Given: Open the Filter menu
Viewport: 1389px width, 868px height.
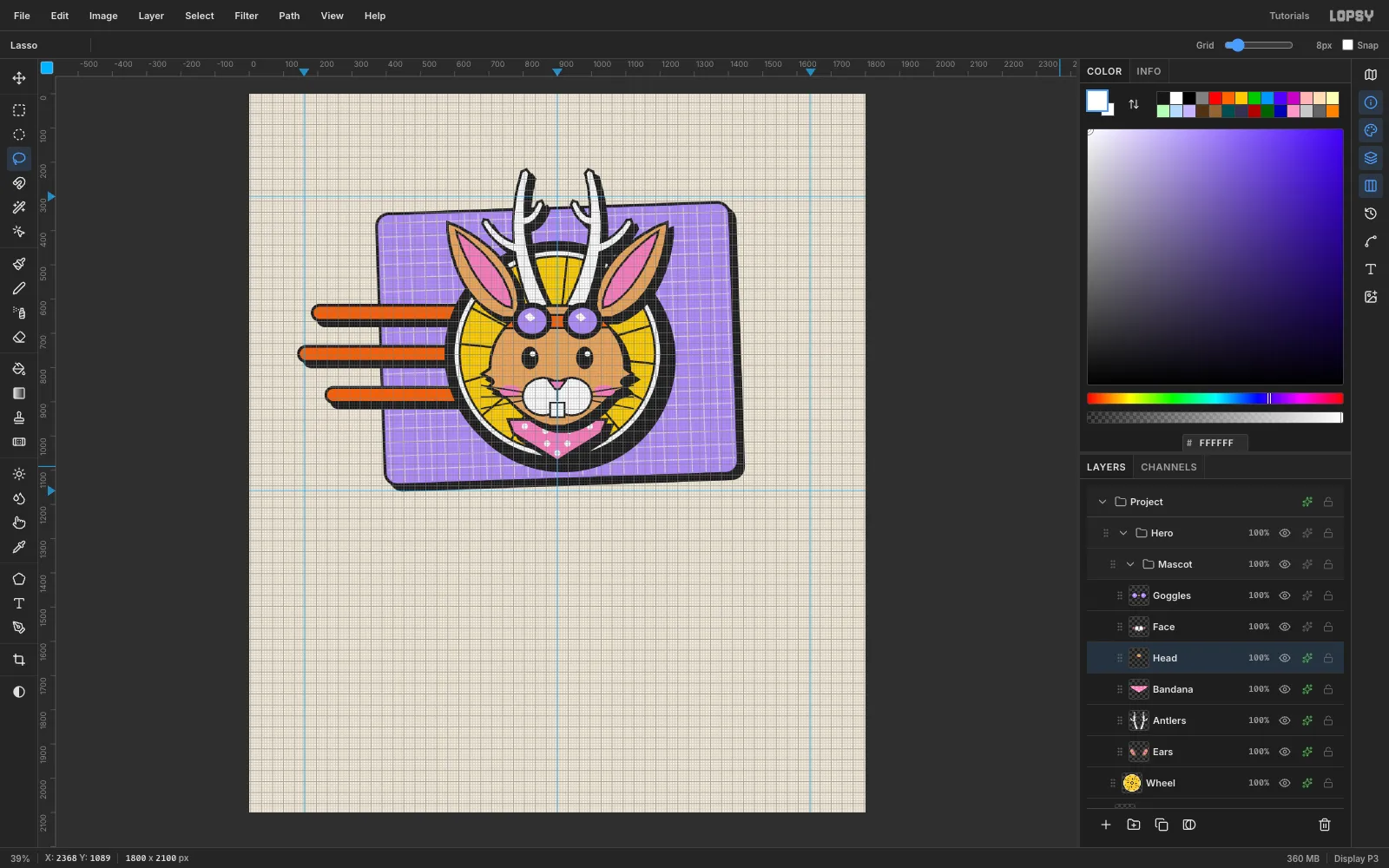Looking at the screenshot, I should (x=247, y=16).
